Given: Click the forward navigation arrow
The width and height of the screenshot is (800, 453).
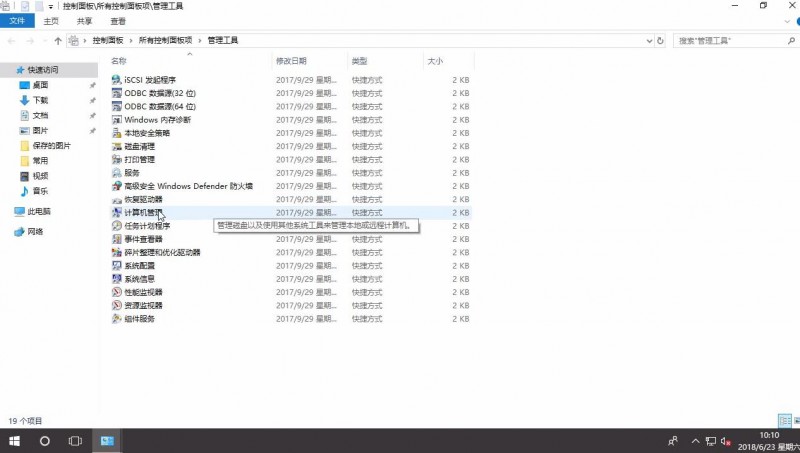Looking at the screenshot, I should (30, 41).
